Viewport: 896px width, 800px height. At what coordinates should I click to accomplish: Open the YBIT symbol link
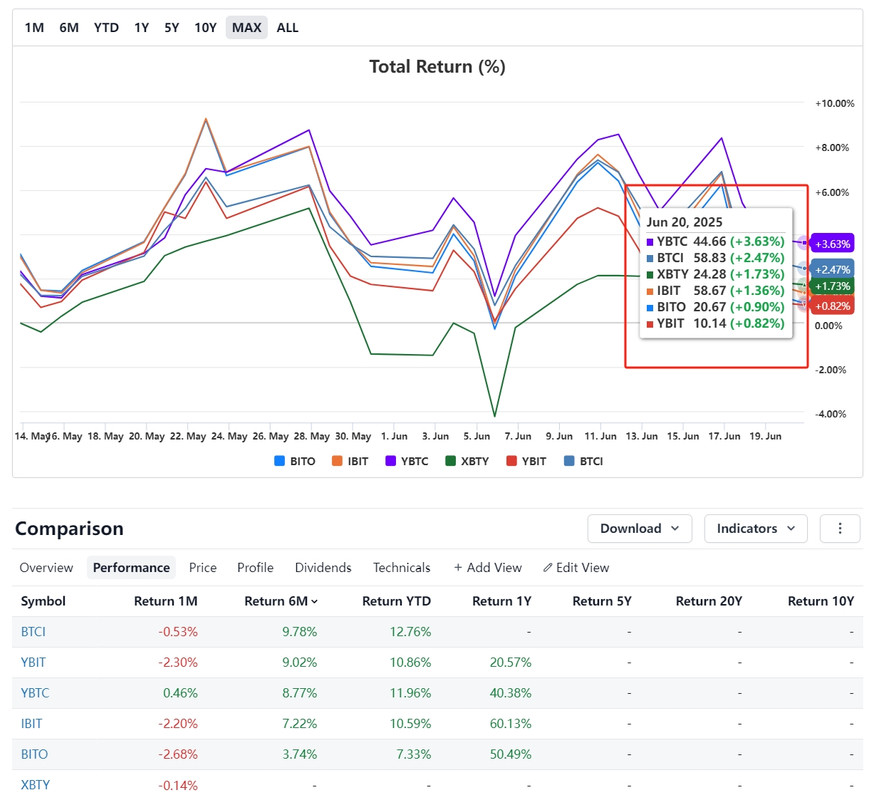coord(33,662)
